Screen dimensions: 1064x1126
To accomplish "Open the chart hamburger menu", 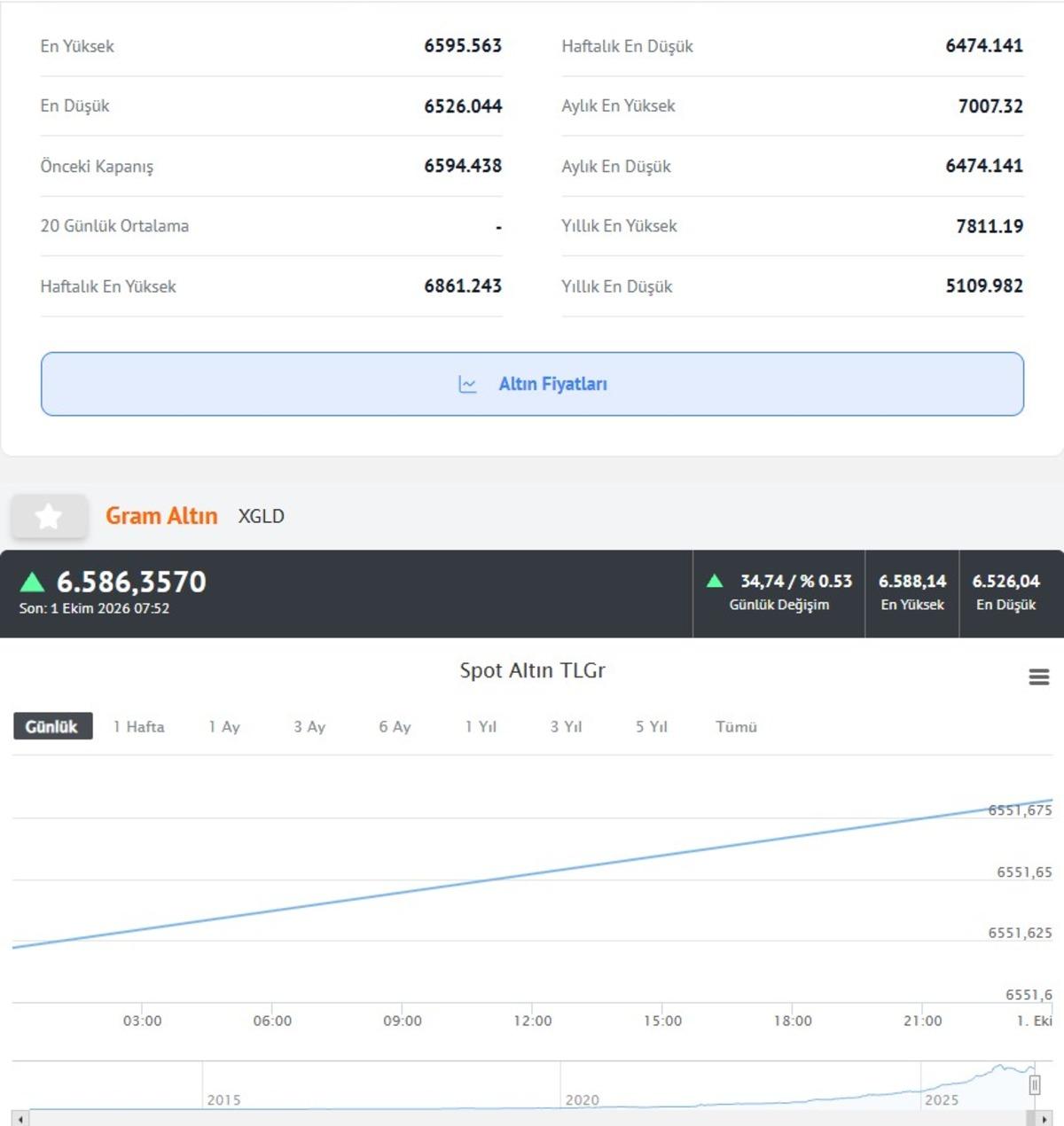I will (x=1039, y=677).
